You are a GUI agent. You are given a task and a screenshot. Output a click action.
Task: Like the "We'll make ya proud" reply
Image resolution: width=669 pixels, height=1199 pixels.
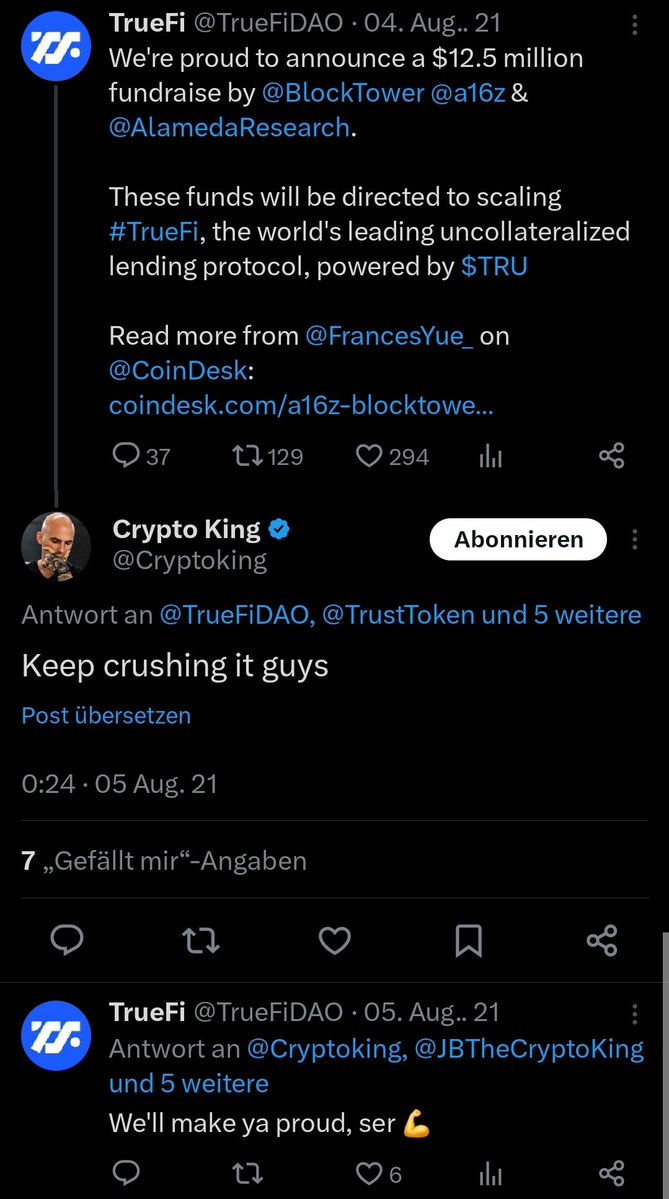[x=370, y=1174]
